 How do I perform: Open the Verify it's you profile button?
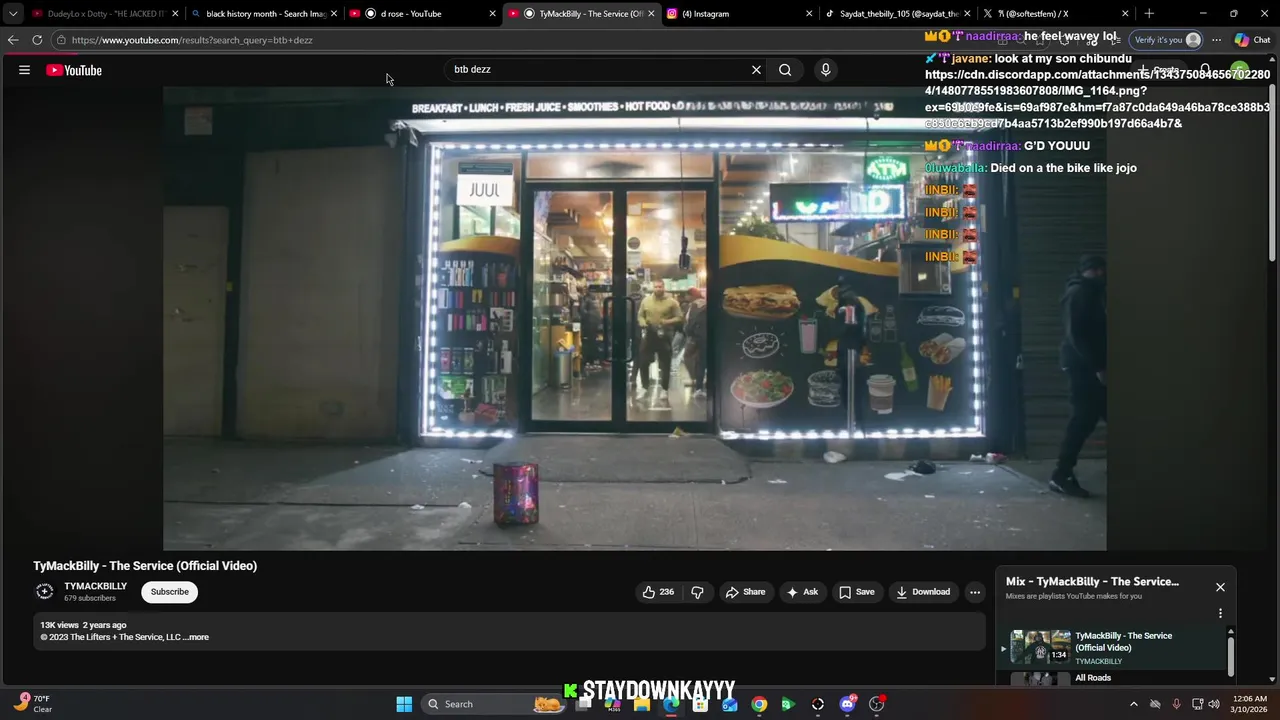click(x=1166, y=40)
